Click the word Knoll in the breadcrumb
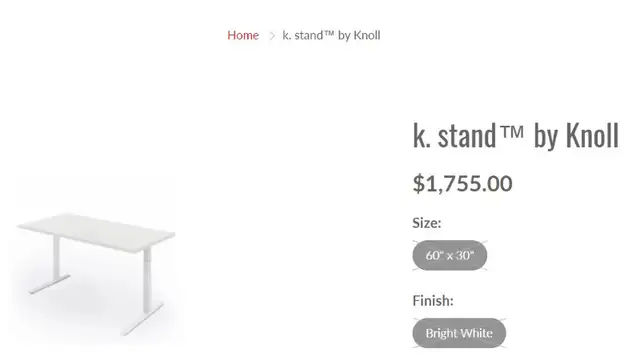Viewport: 640px width, 362px height. pyautogui.click(x=367, y=36)
